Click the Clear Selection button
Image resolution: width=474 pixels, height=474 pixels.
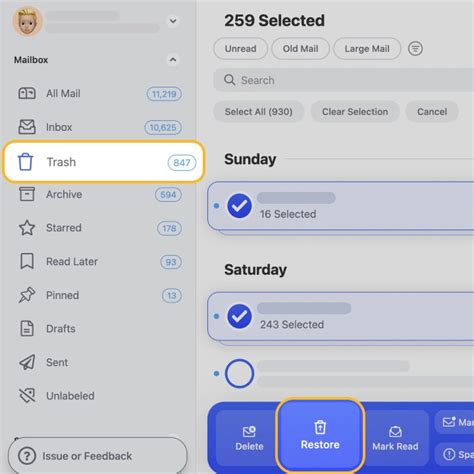355,112
